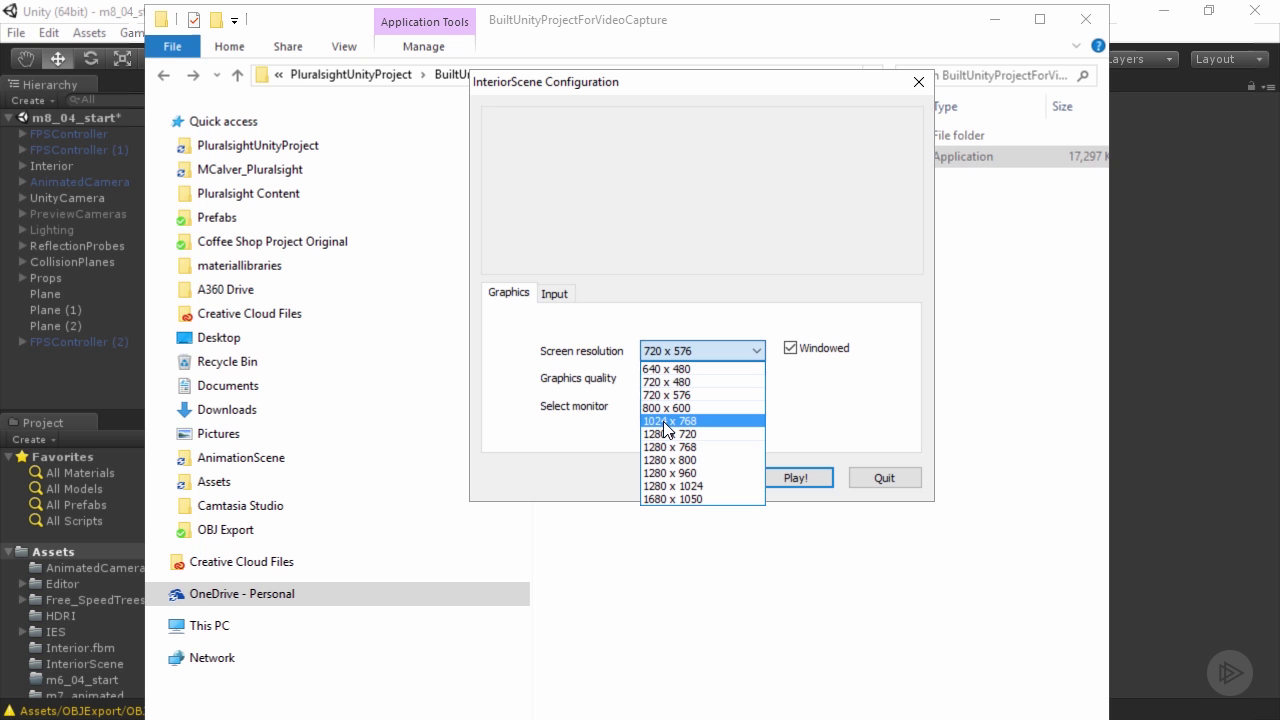Screen dimensions: 1280x720
Task: Click the Size column header
Action: click(1062, 106)
